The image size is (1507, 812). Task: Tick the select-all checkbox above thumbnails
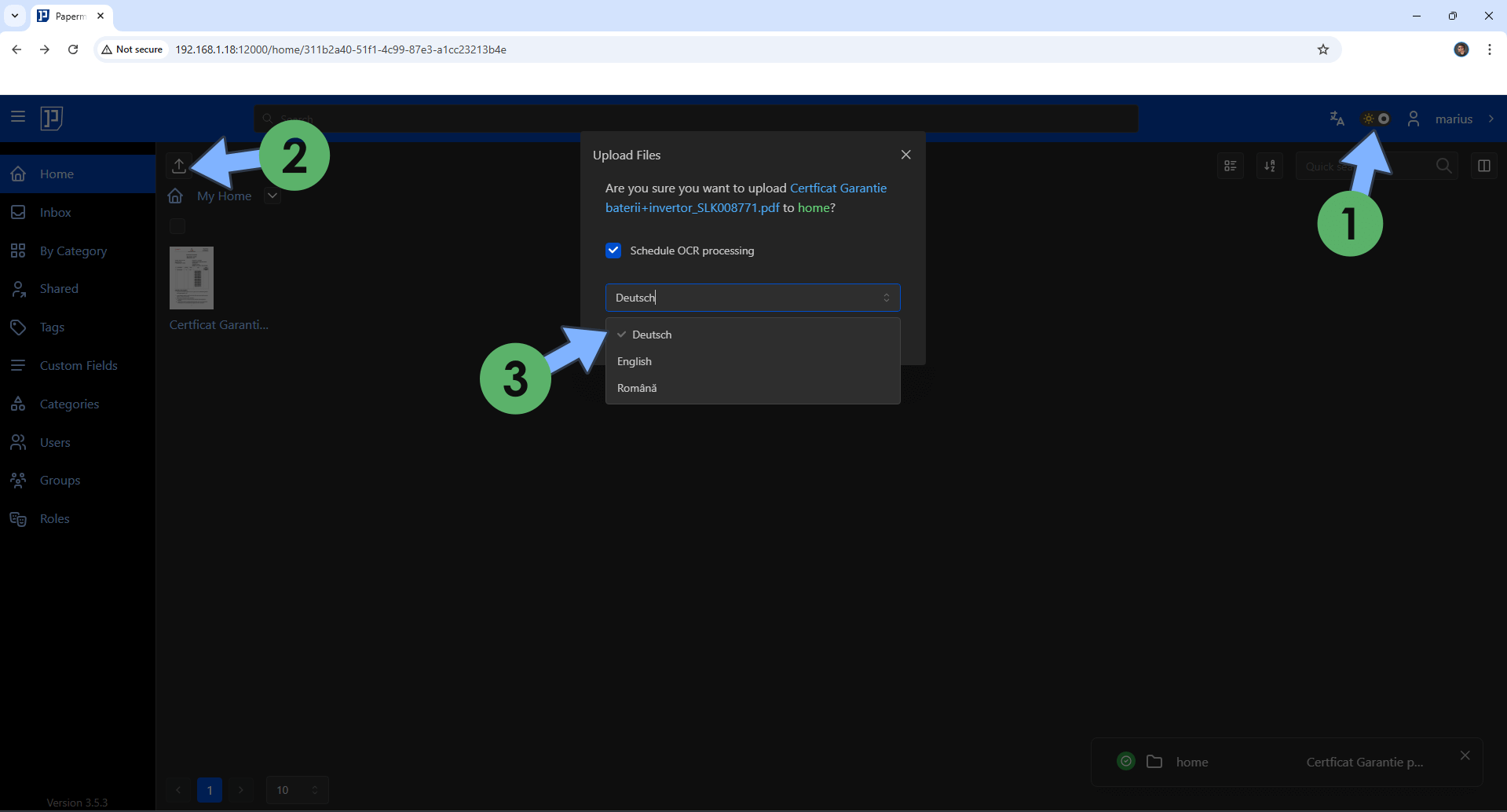(x=177, y=226)
